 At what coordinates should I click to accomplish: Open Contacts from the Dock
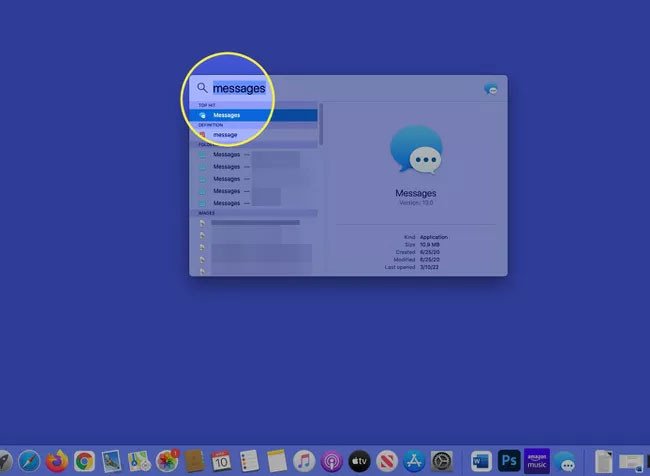pos(194,461)
